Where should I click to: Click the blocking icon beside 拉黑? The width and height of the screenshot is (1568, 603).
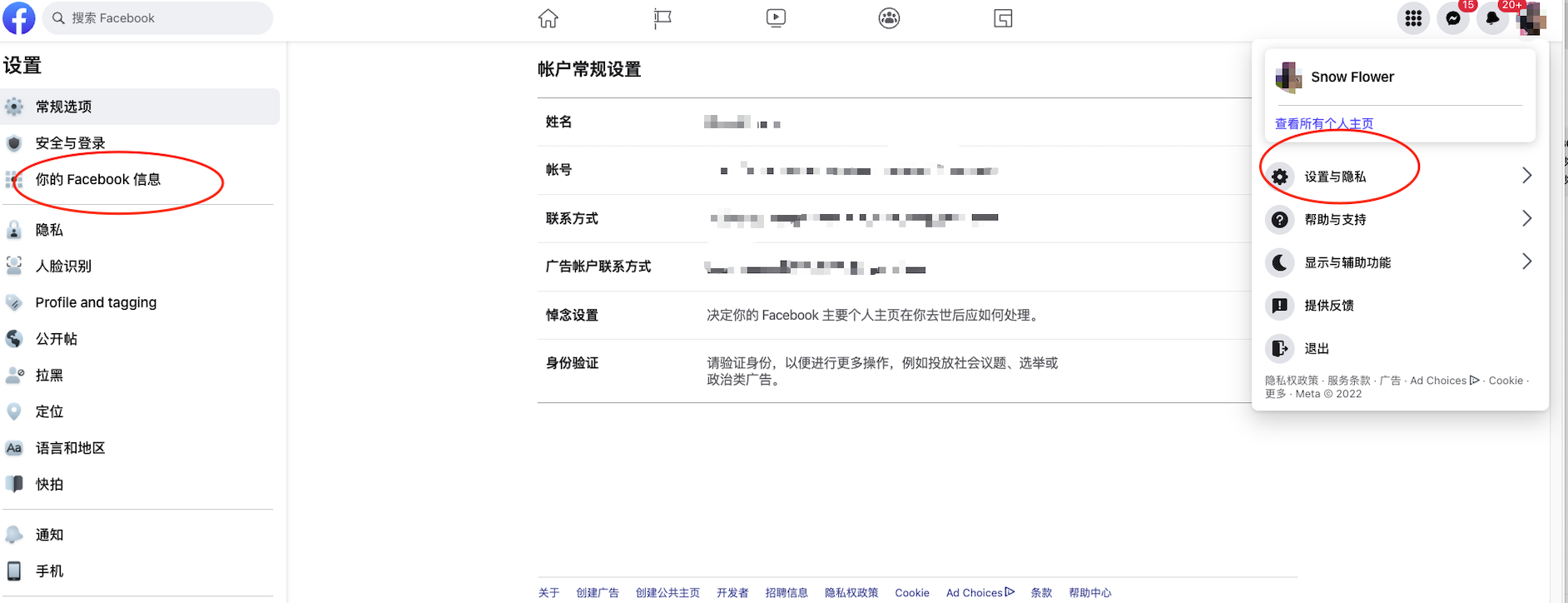(x=14, y=375)
